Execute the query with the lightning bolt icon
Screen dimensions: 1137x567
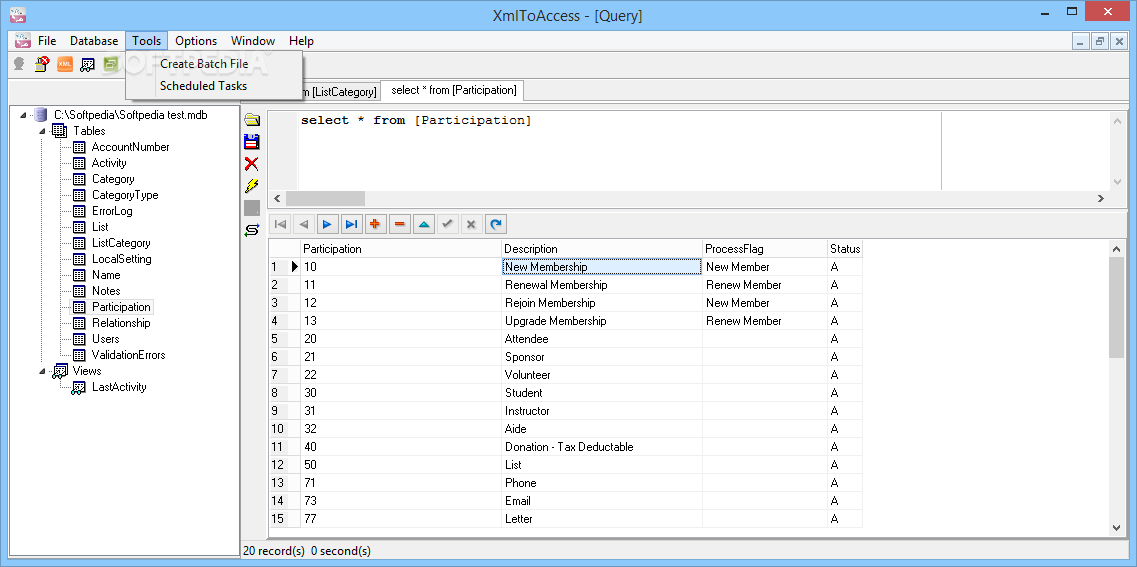point(252,186)
